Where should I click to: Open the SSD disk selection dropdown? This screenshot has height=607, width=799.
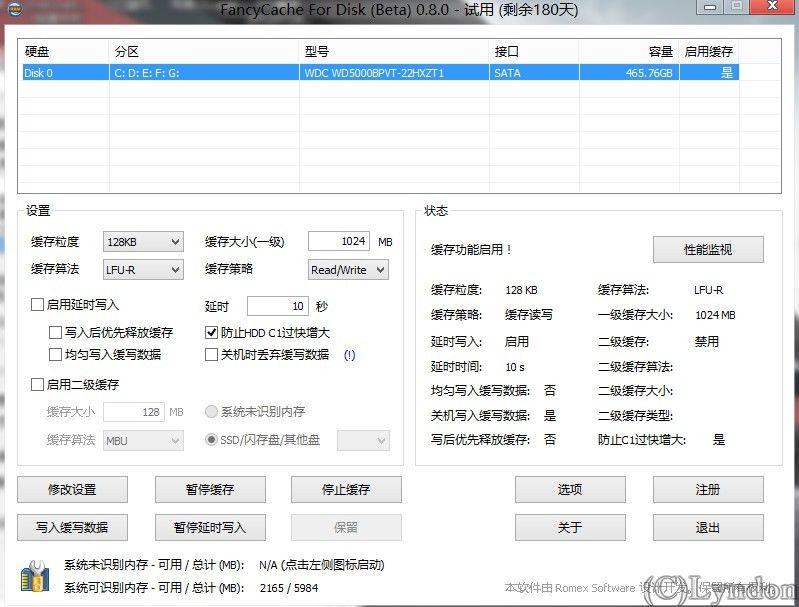[363, 441]
